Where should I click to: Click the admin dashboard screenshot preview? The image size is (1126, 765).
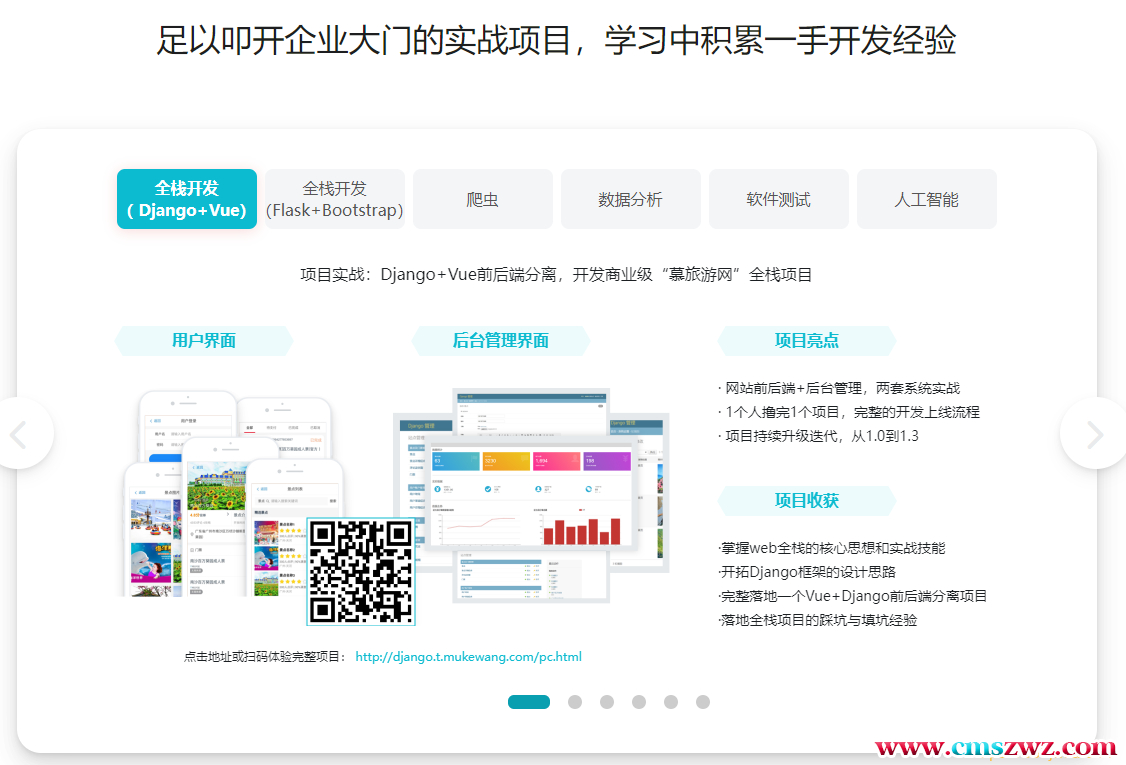(x=530, y=490)
